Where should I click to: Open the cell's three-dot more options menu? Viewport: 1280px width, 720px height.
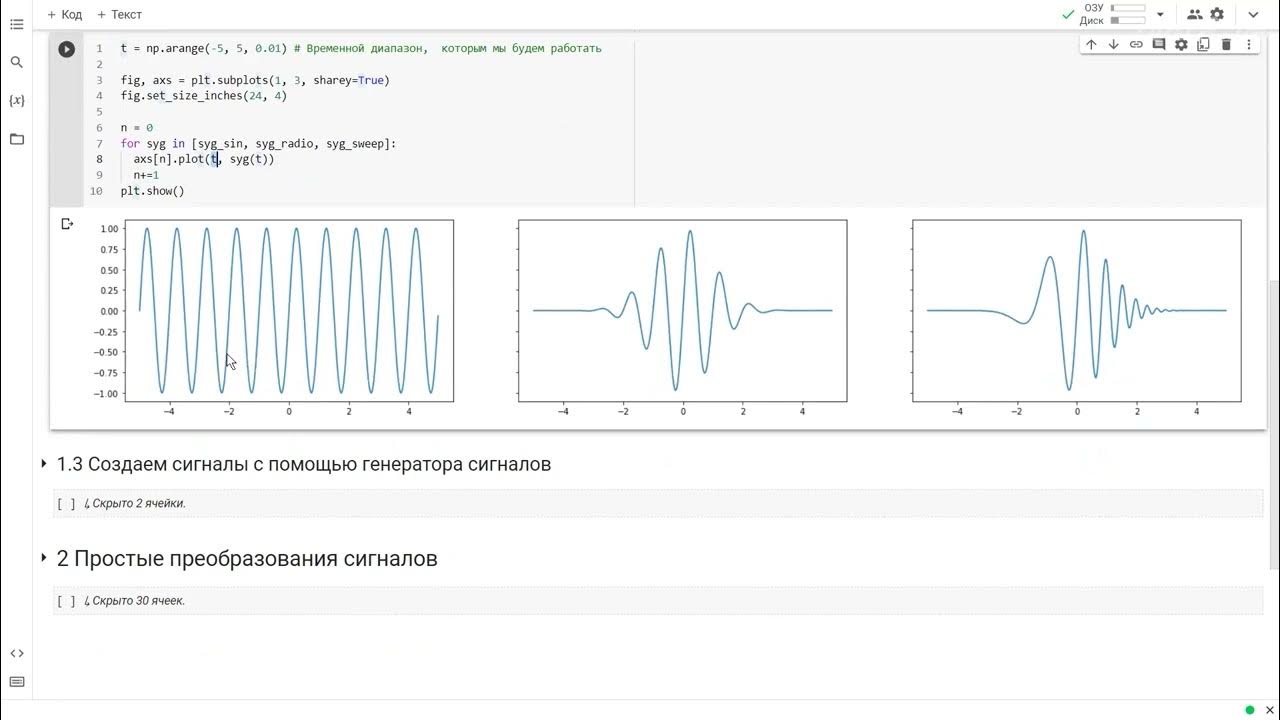(1248, 44)
